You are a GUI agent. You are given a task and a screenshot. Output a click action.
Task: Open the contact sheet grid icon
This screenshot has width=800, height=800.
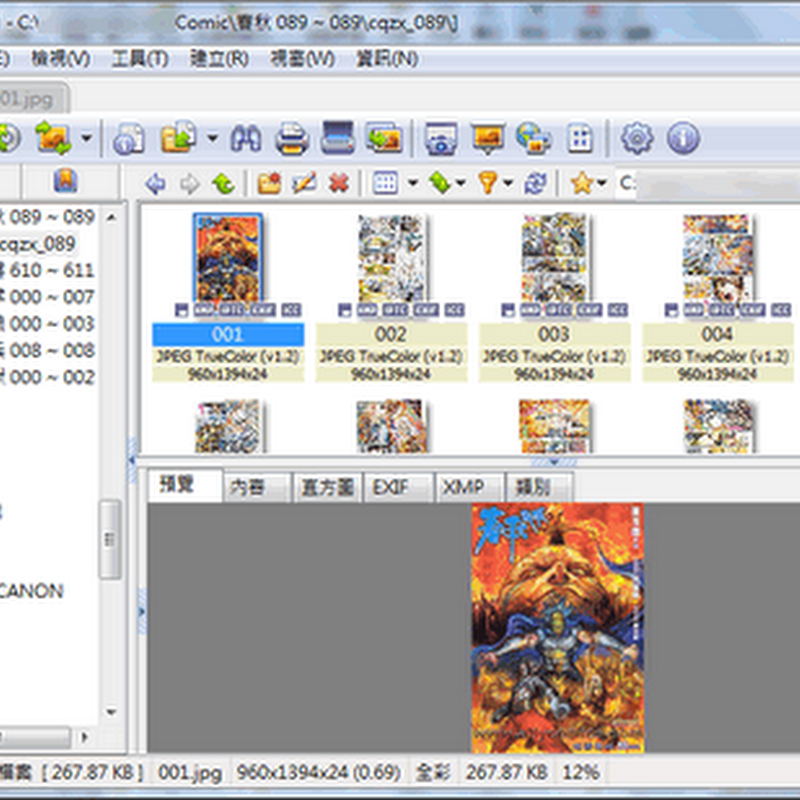tap(580, 138)
